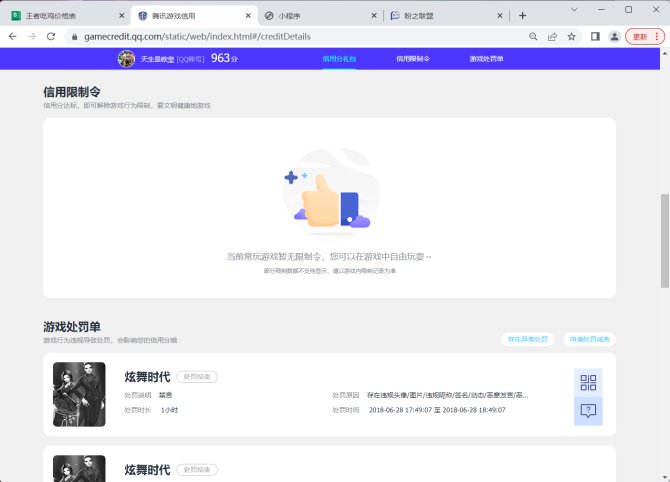Click the 963分 credit score
This screenshot has width=670, height=482.
click(x=224, y=58)
